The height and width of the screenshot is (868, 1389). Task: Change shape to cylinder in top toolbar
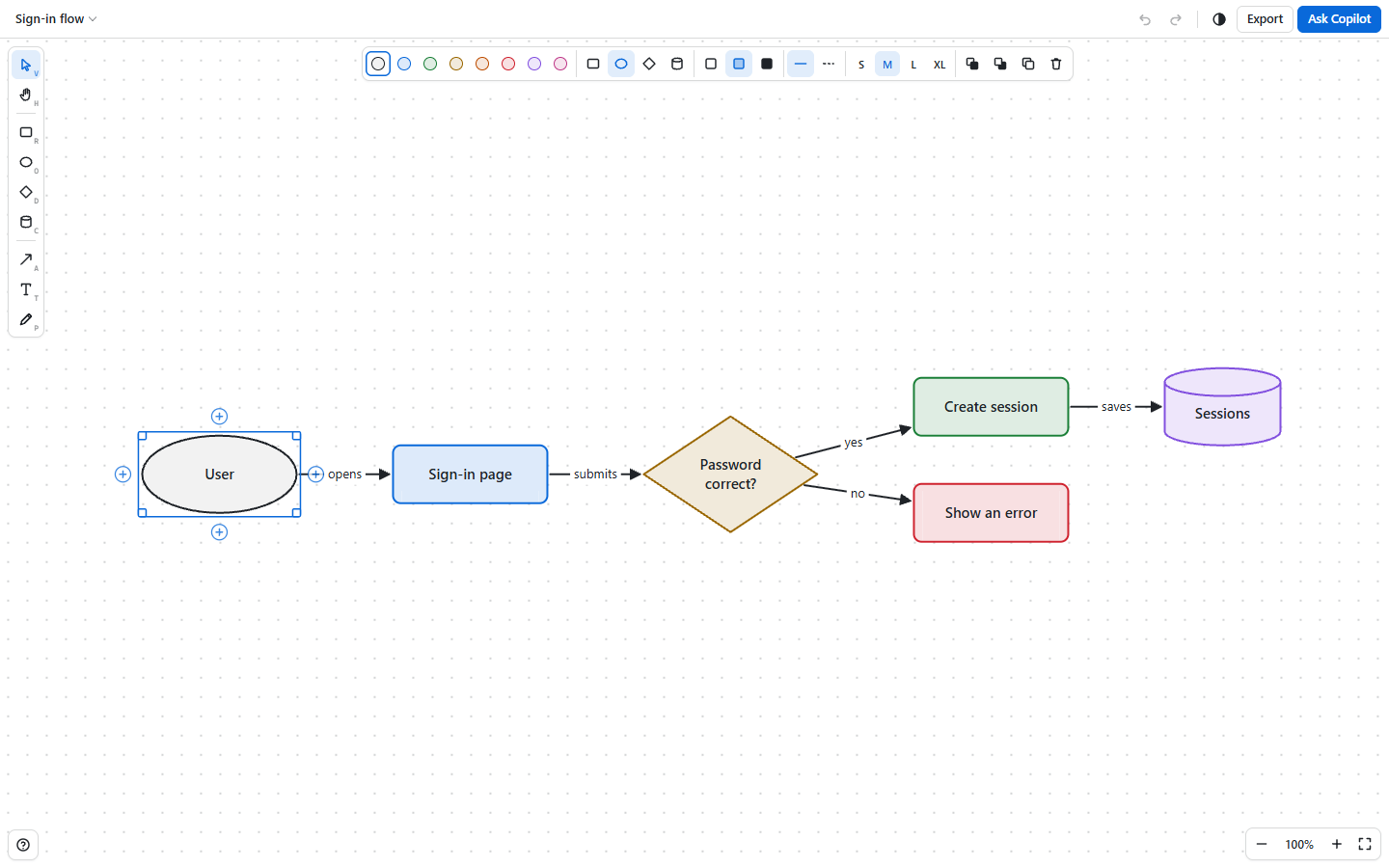(x=677, y=64)
